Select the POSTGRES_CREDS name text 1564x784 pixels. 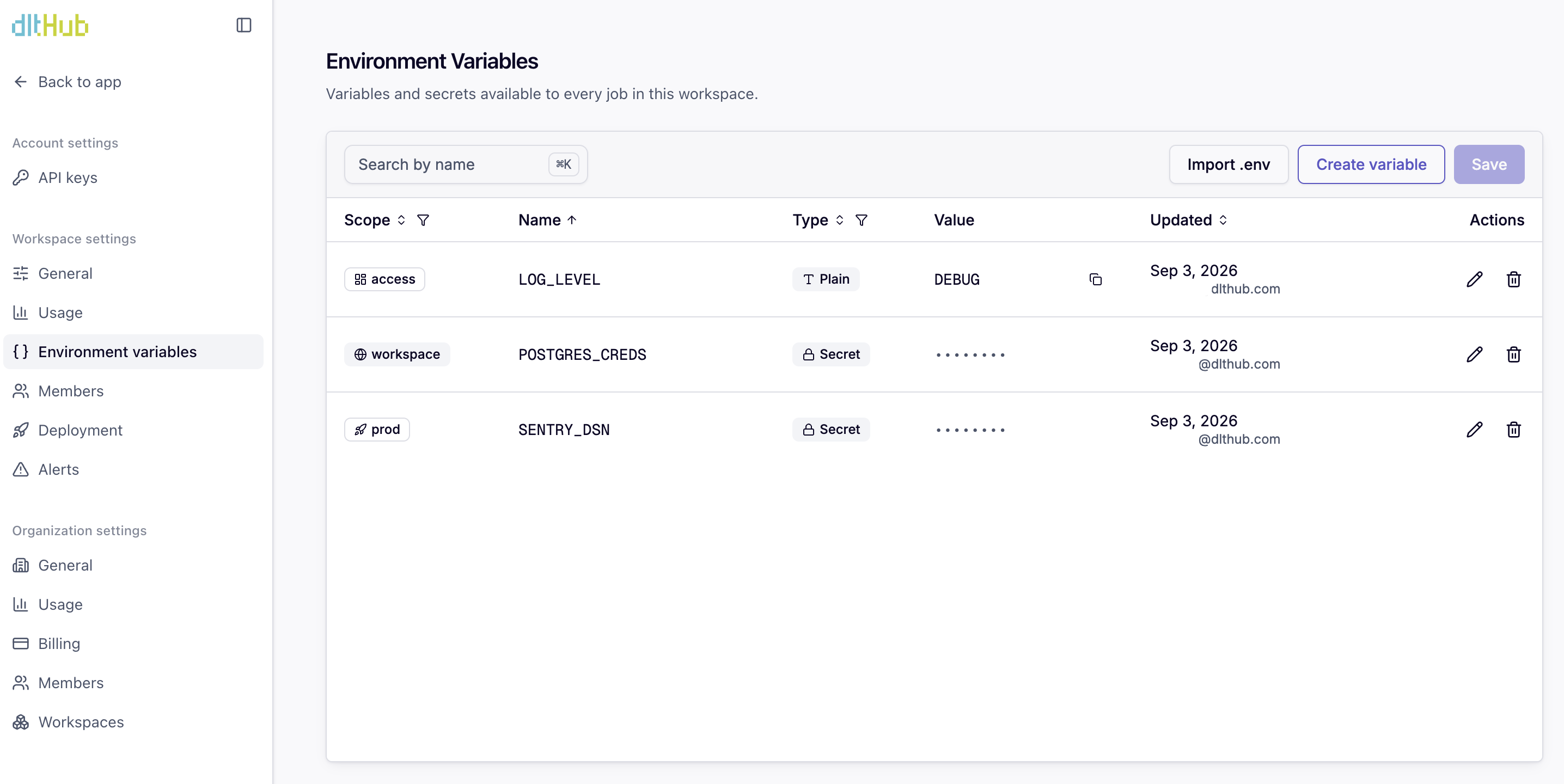click(x=582, y=354)
